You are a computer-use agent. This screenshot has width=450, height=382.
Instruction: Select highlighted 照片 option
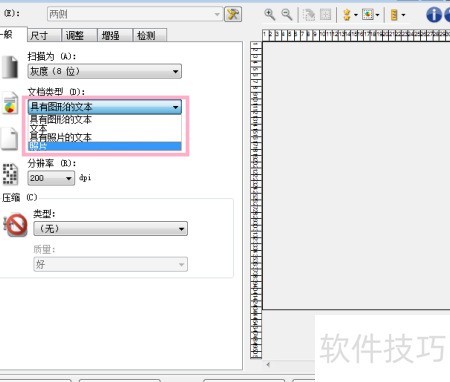(105, 146)
